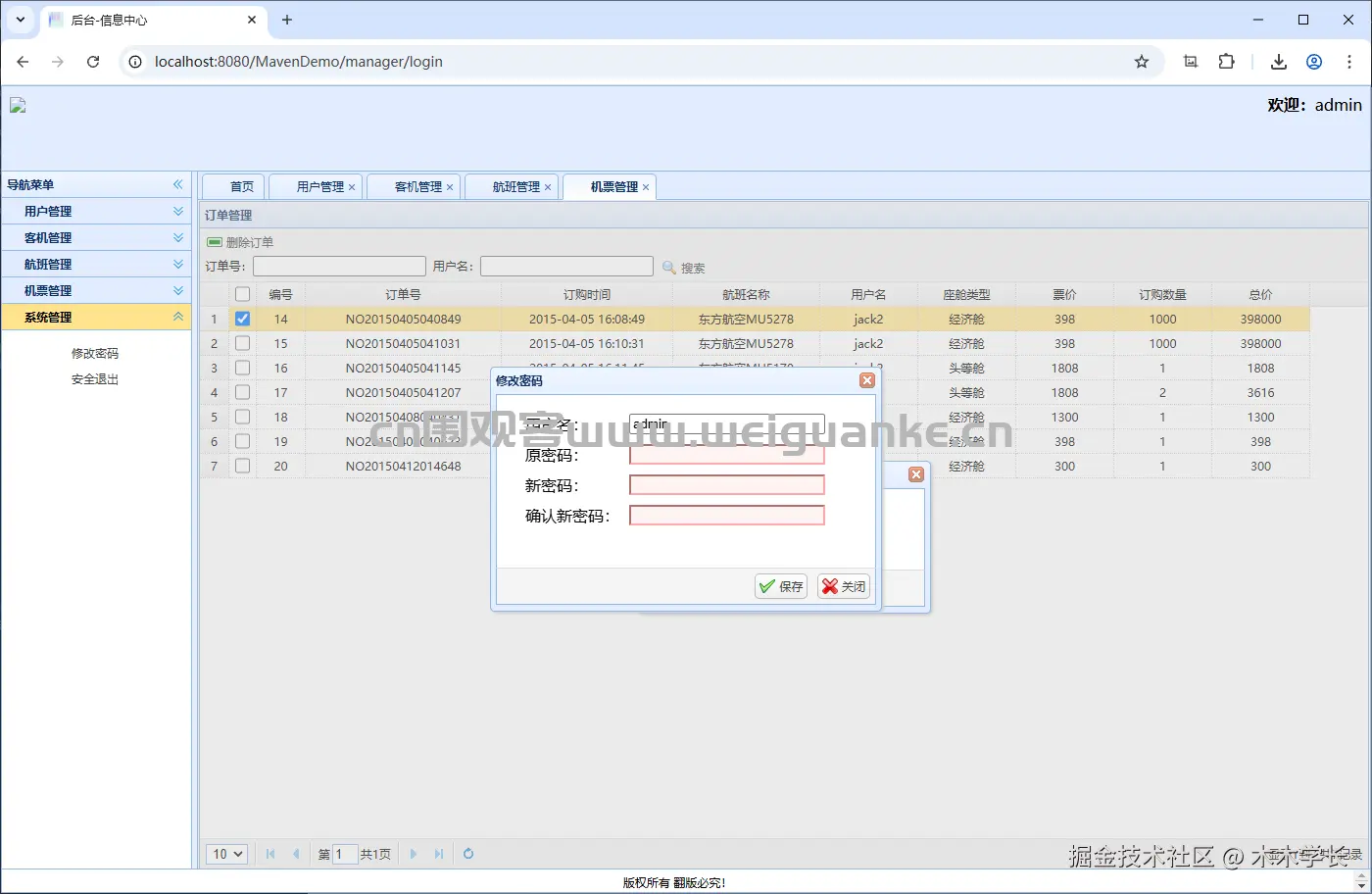Image resolution: width=1372 pixels, height=894 pixels.
Task: Expand the 用户管理 accordion section
Action: coord(178,211)
